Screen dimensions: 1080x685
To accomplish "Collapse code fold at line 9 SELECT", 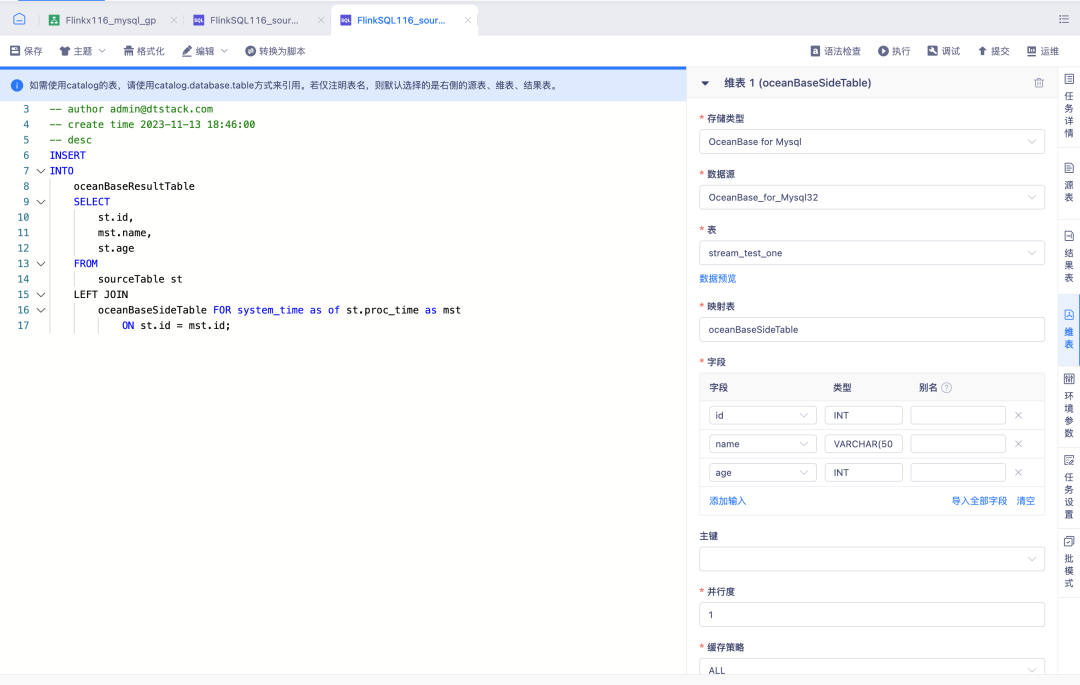I will 41,202.
